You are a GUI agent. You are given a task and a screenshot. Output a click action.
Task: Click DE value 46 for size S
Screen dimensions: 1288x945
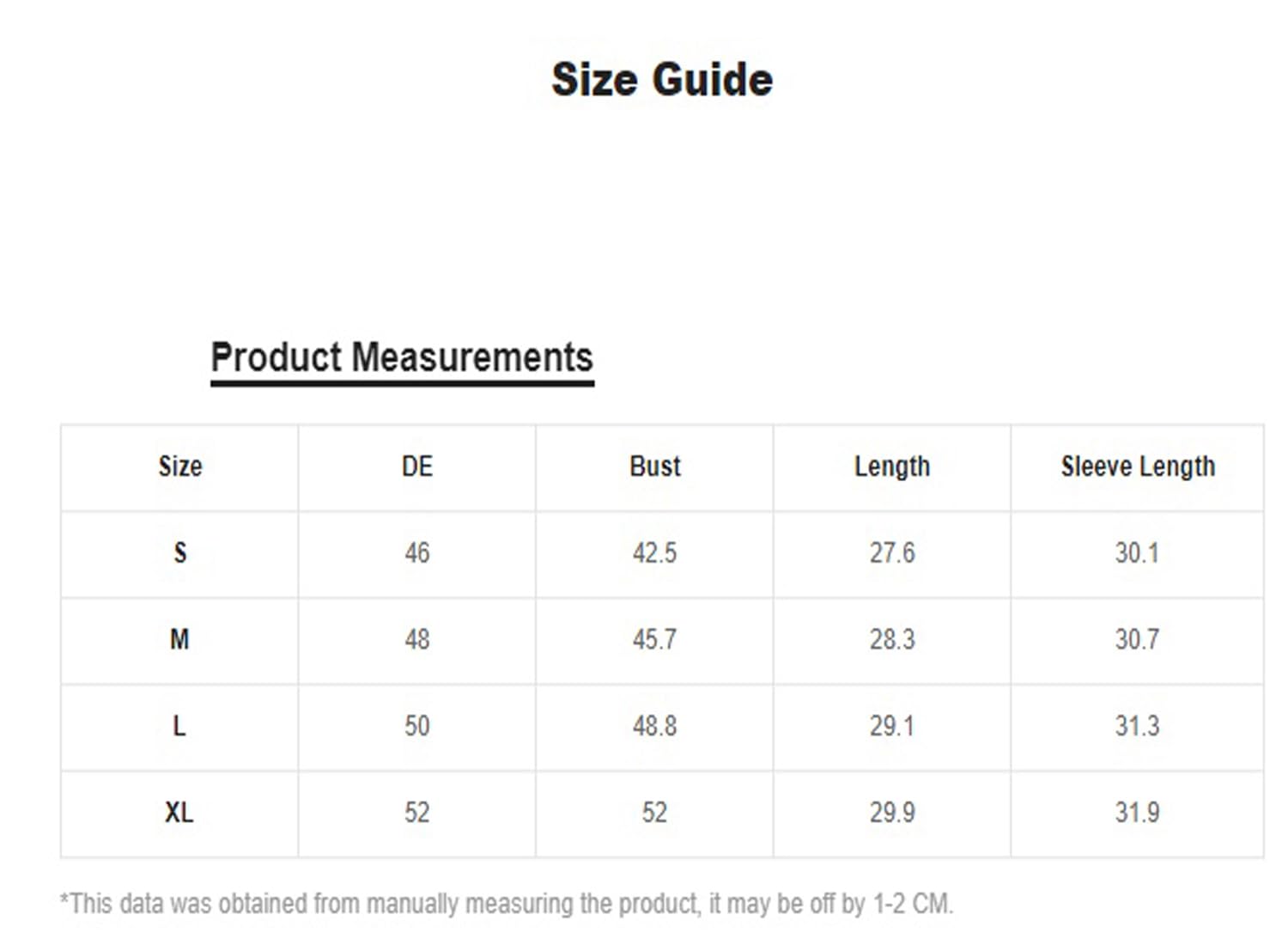(x=417, y=552)
